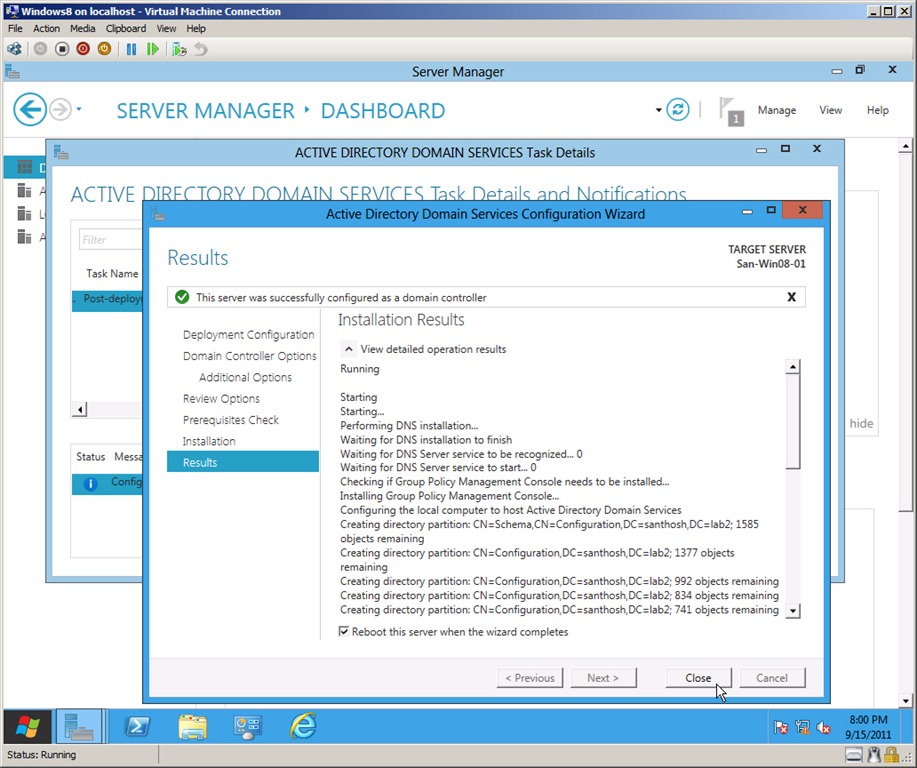The image size is (917, 768).
Task: Refresh the Server Manager dashboard
Action: coord(678,109)
